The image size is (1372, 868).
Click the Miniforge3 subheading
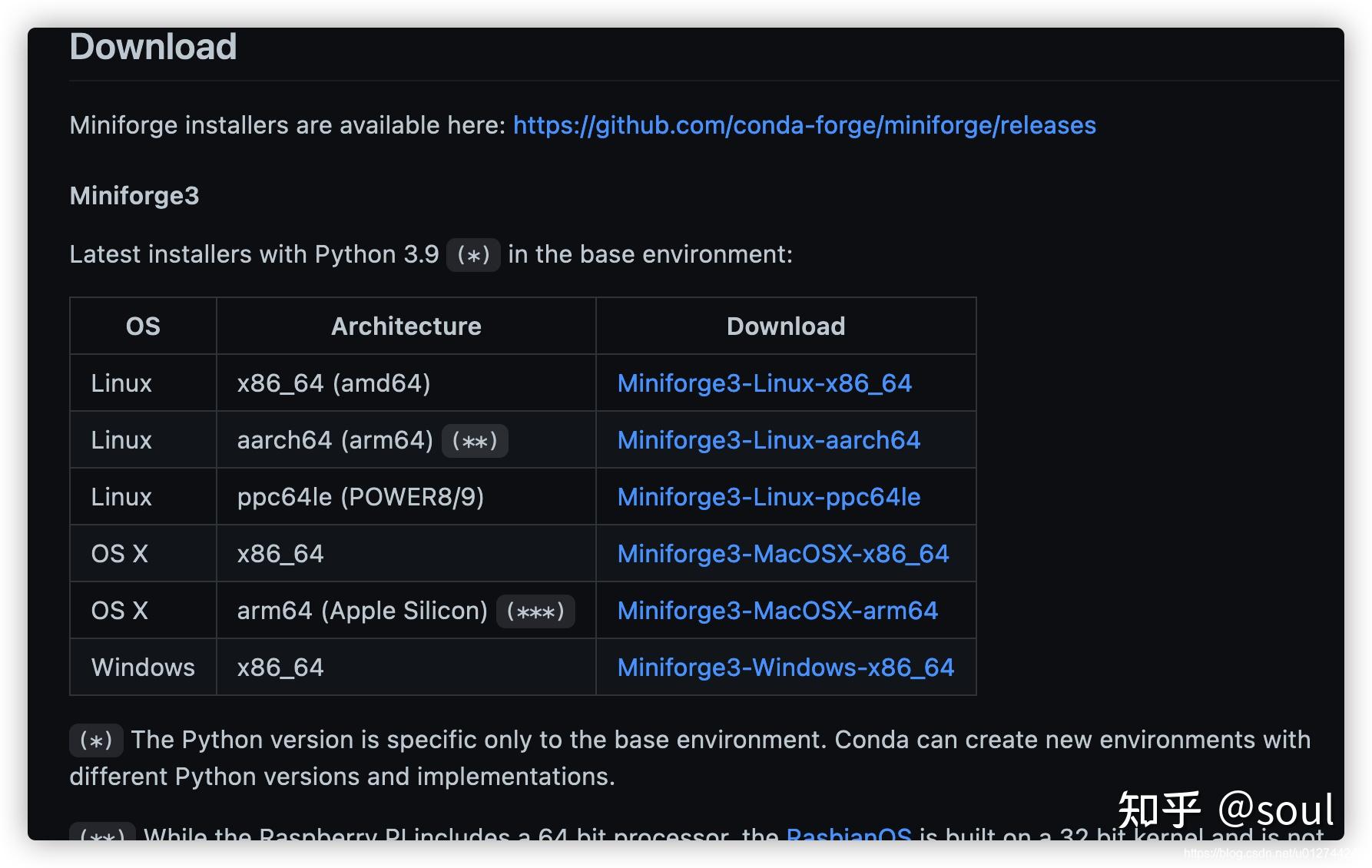[x=134, y=196]
